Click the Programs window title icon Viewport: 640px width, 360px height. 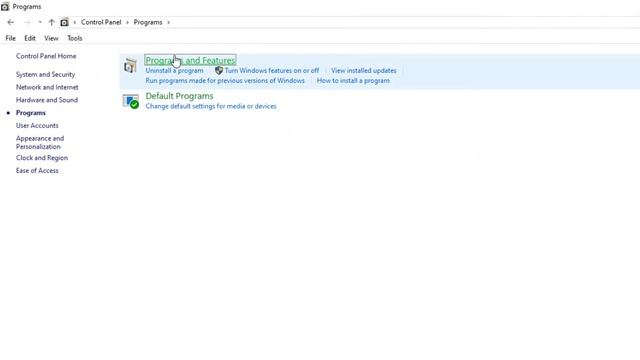click(x=5, y=7)
